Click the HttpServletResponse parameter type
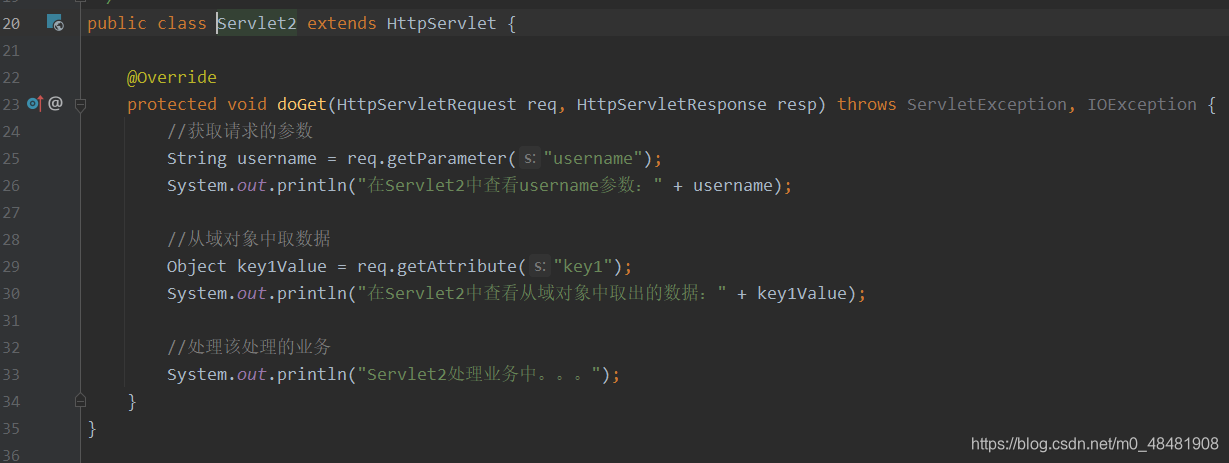The height and width of the screenshot is (463, 1229). [x=672, y=104]
